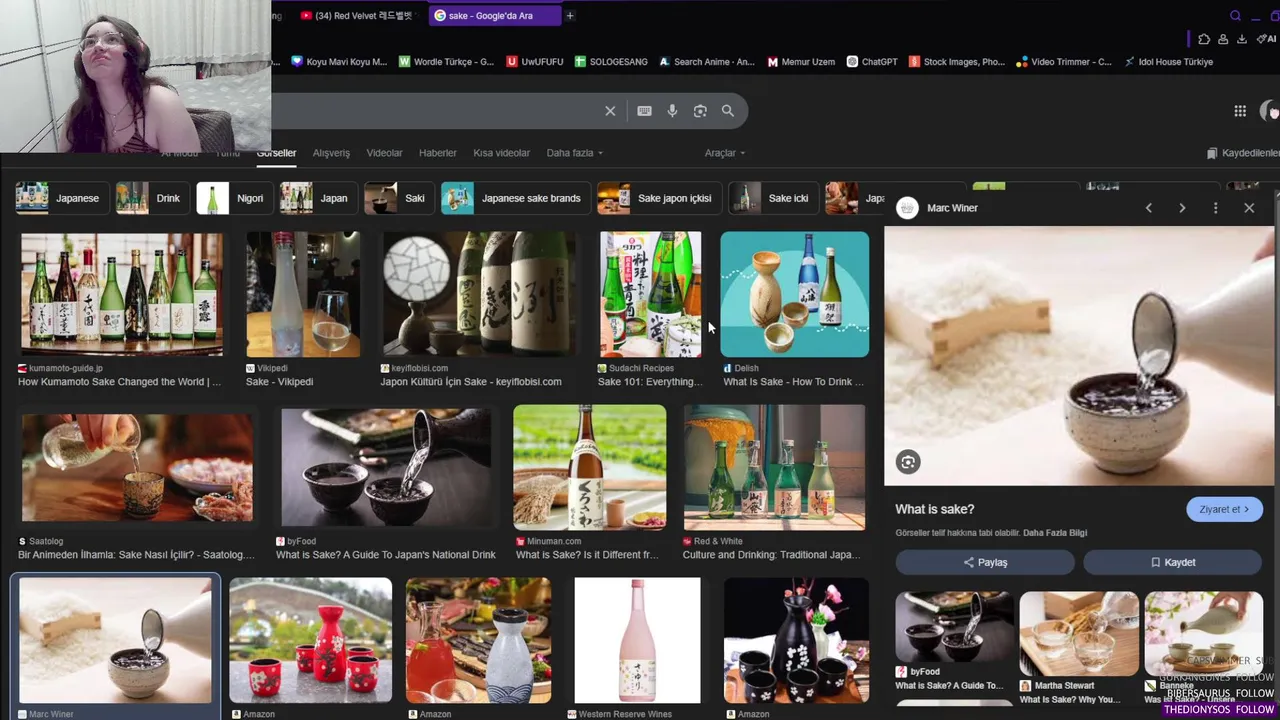Click the browser tab search magnifier icon
The image size is (1280, 720).
(x=1235, y=15)
